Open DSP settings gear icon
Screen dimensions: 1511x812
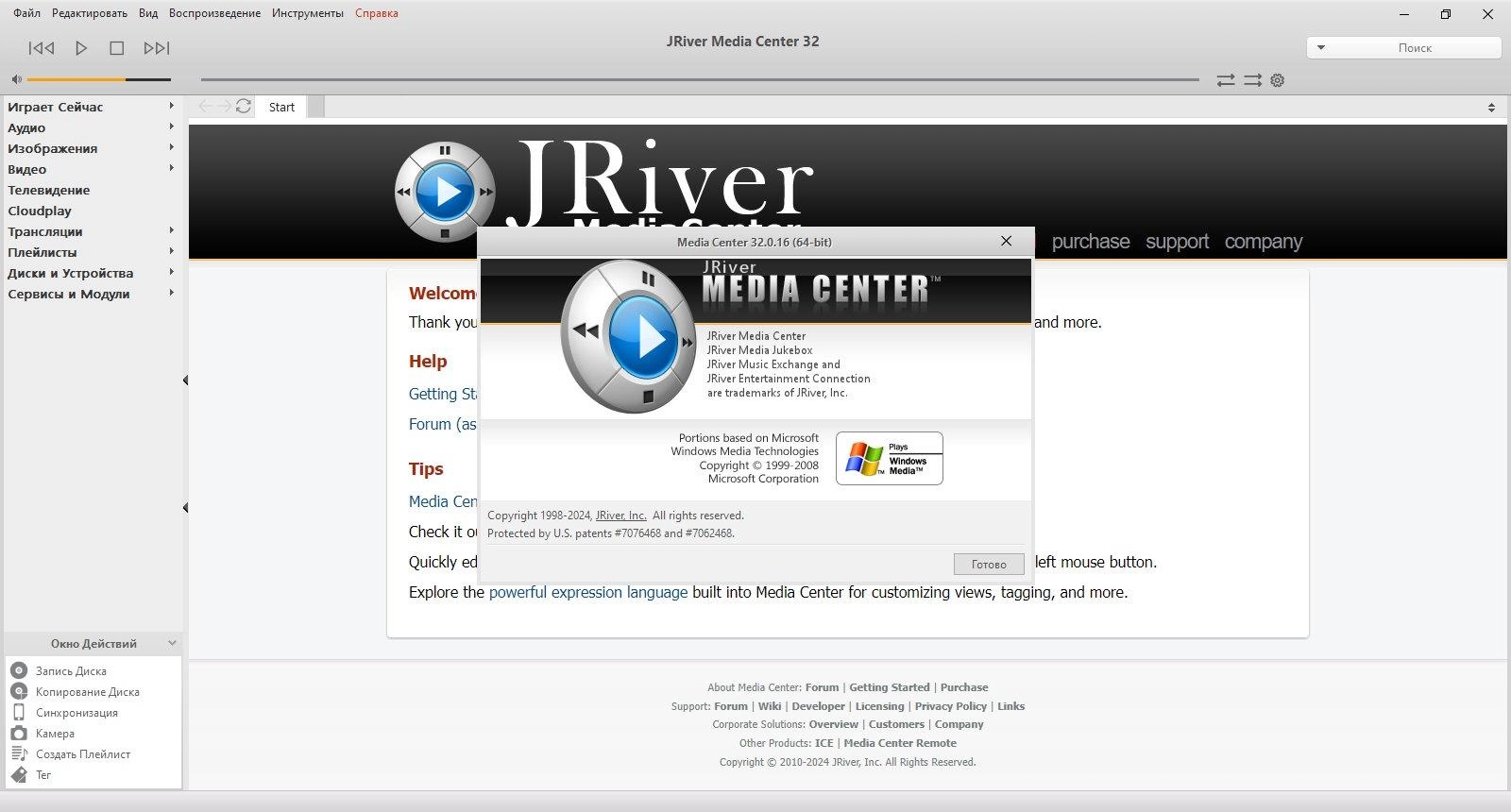(1278, 80)
